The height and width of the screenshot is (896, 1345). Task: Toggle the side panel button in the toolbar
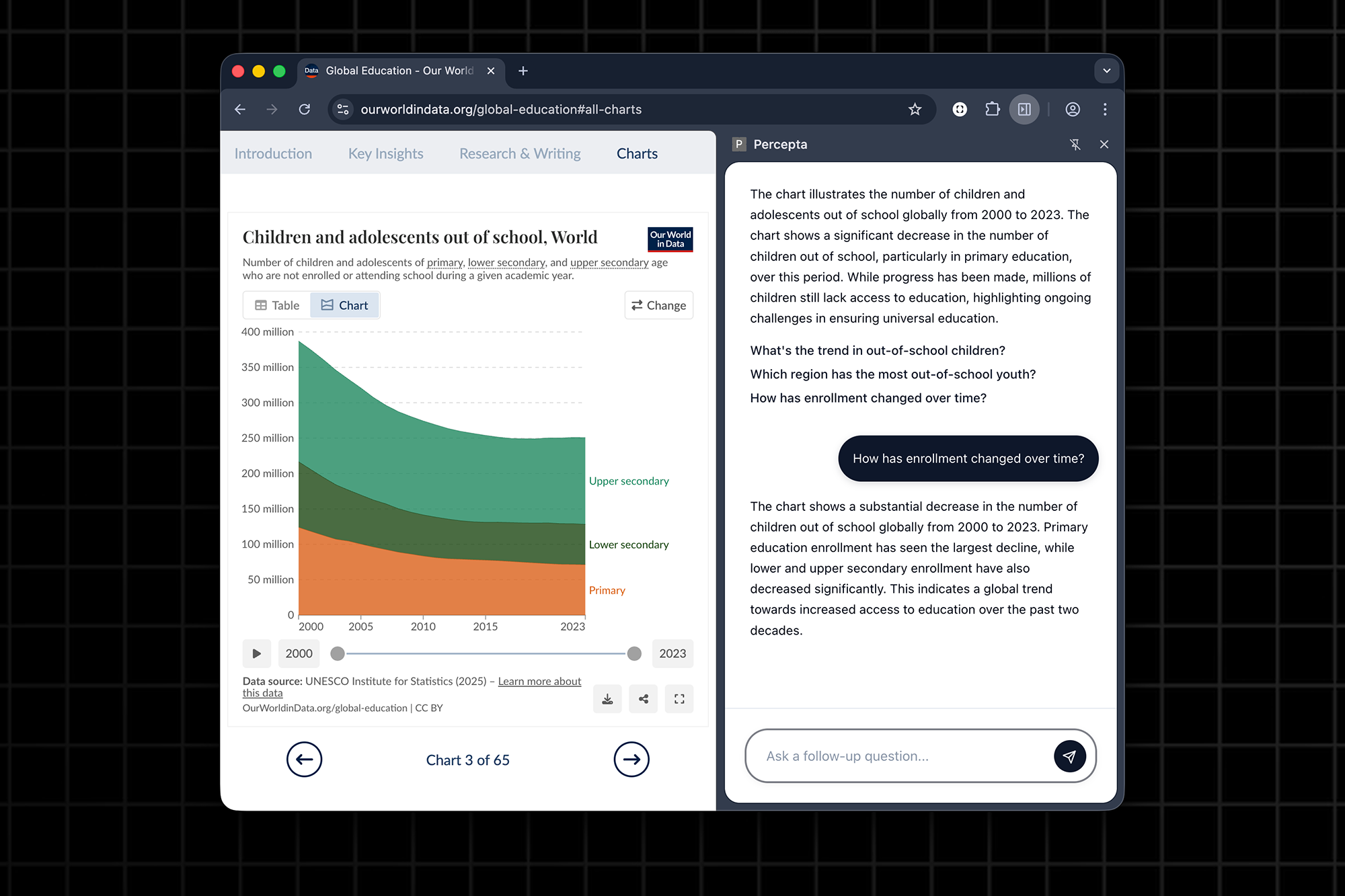[x=1024, y=110]
